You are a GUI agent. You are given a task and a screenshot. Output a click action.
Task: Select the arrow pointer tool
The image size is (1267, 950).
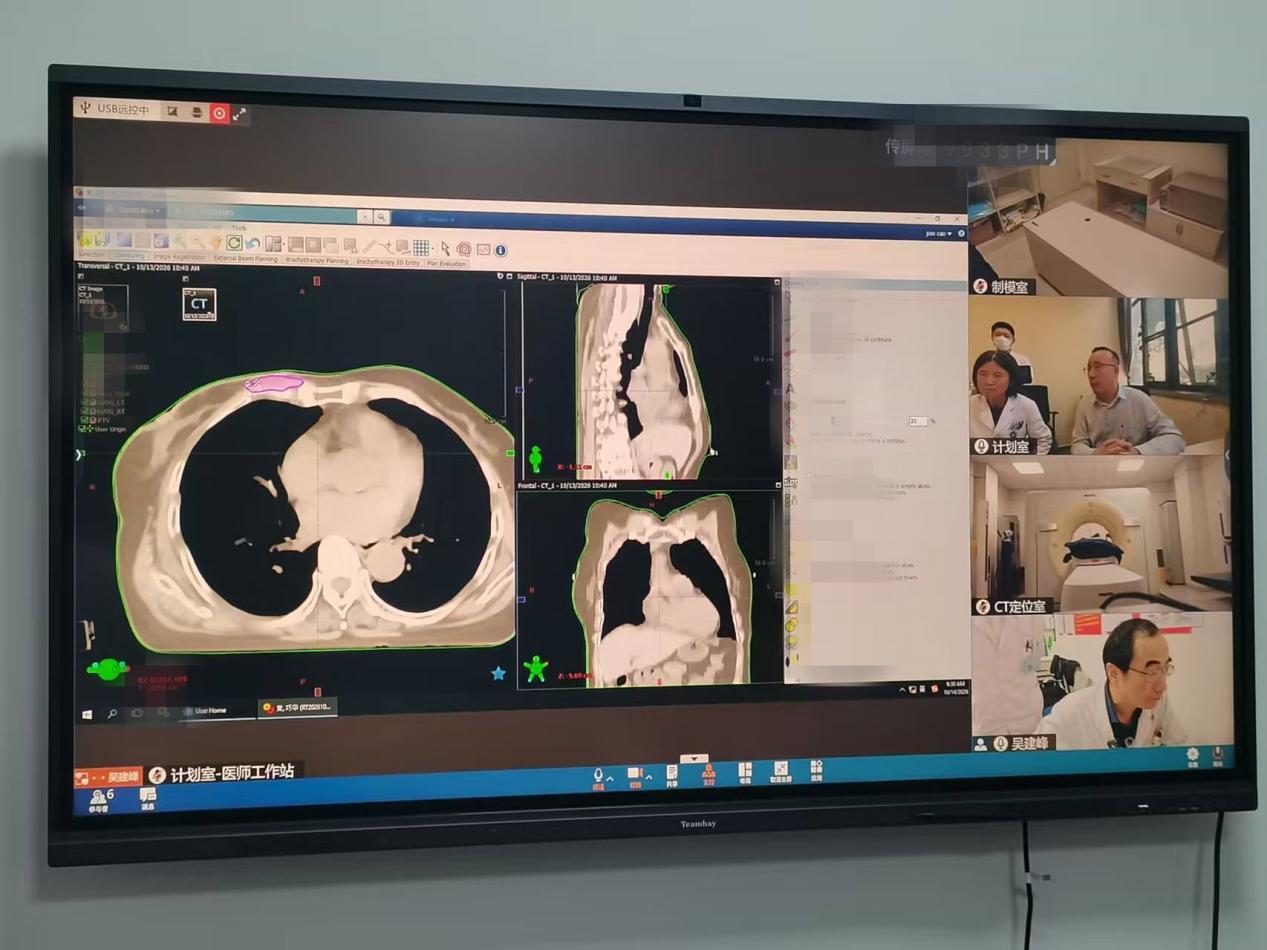[445, 248]
